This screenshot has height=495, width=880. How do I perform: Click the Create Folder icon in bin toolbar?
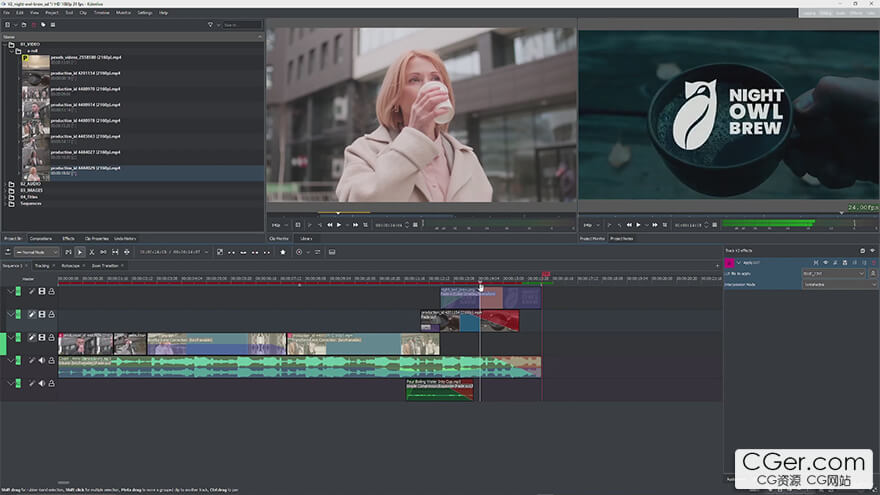pyautogui.click(x=24, y=25)
